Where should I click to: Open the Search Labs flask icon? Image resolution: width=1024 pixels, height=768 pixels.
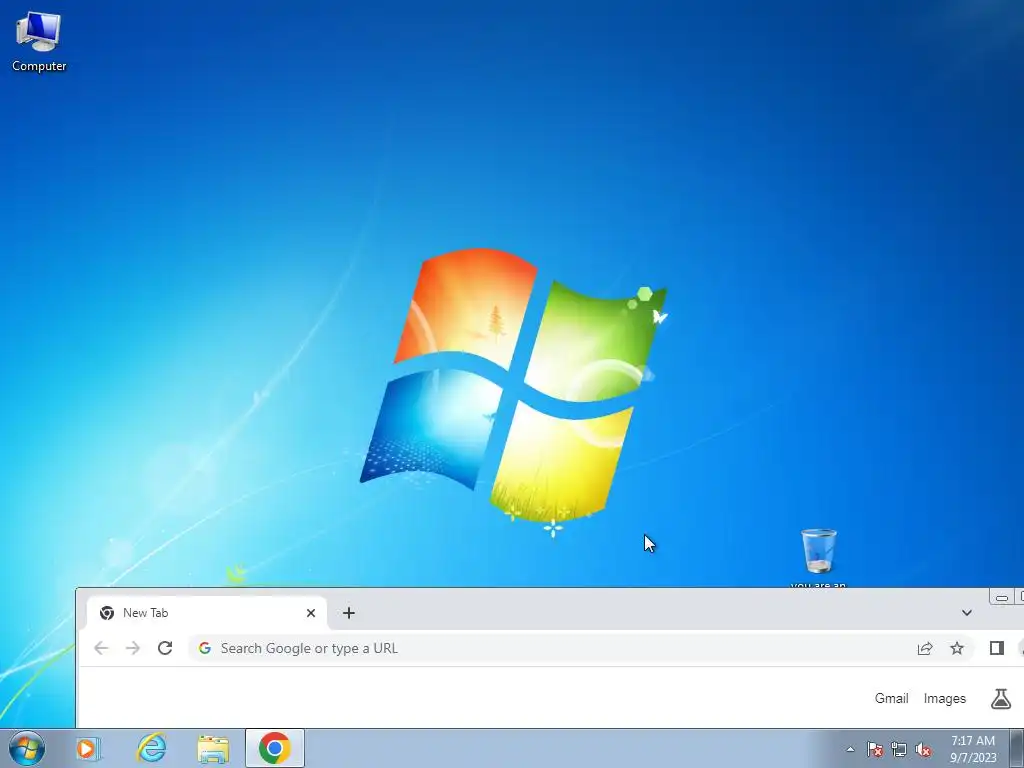tap(1000, 699)
